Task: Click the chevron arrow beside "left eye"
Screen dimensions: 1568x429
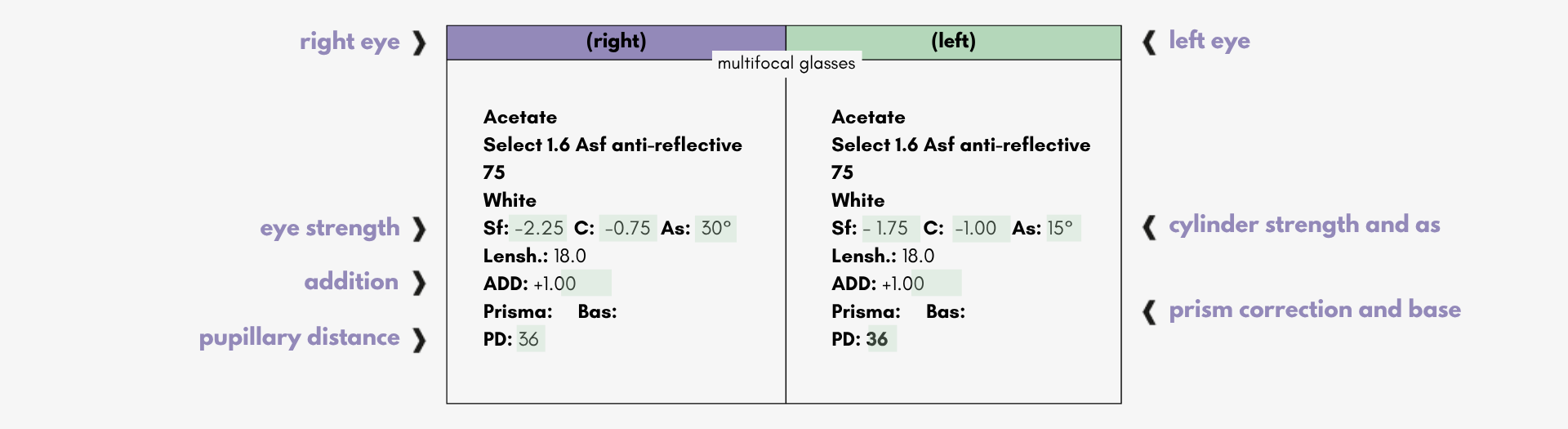Action: coord(1149,42)
